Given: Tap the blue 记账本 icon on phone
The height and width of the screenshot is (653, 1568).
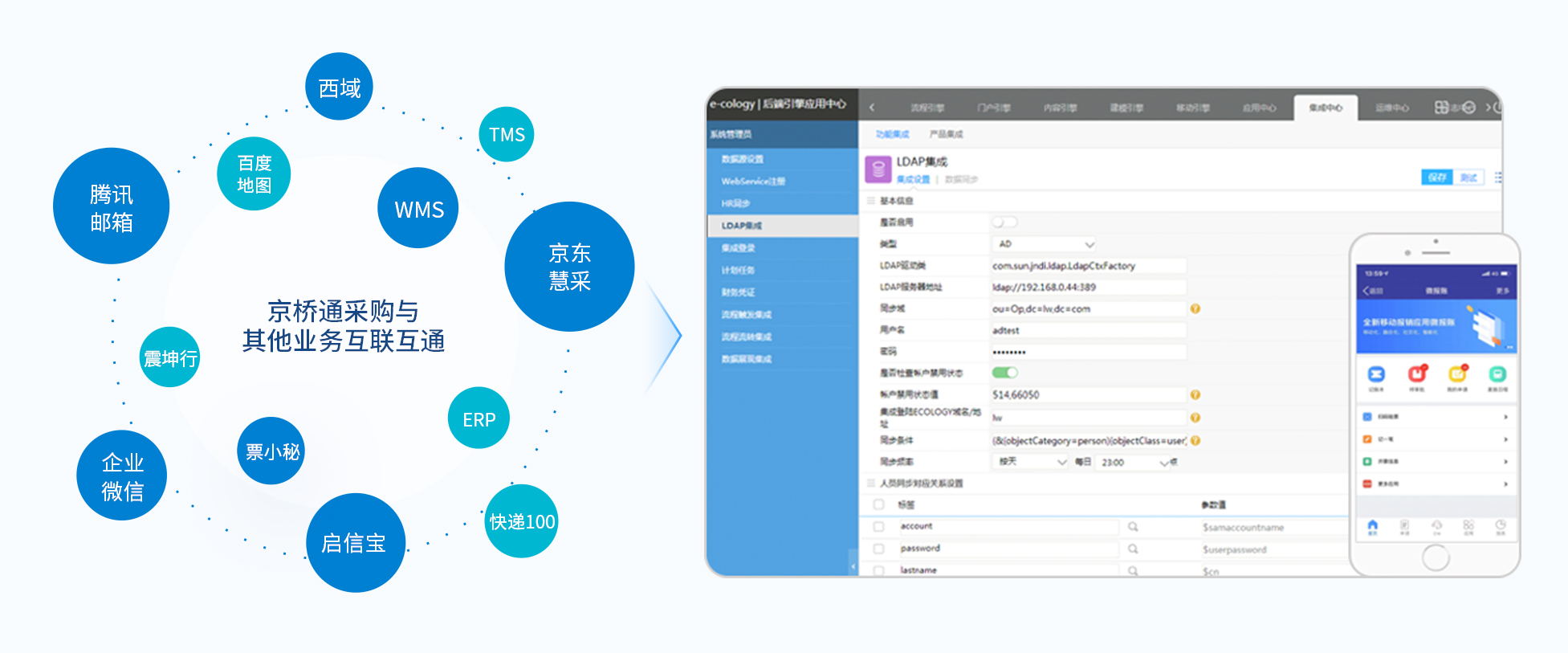Looking at the screenshot, I should pyautogui.click(x=1376, y=374).
